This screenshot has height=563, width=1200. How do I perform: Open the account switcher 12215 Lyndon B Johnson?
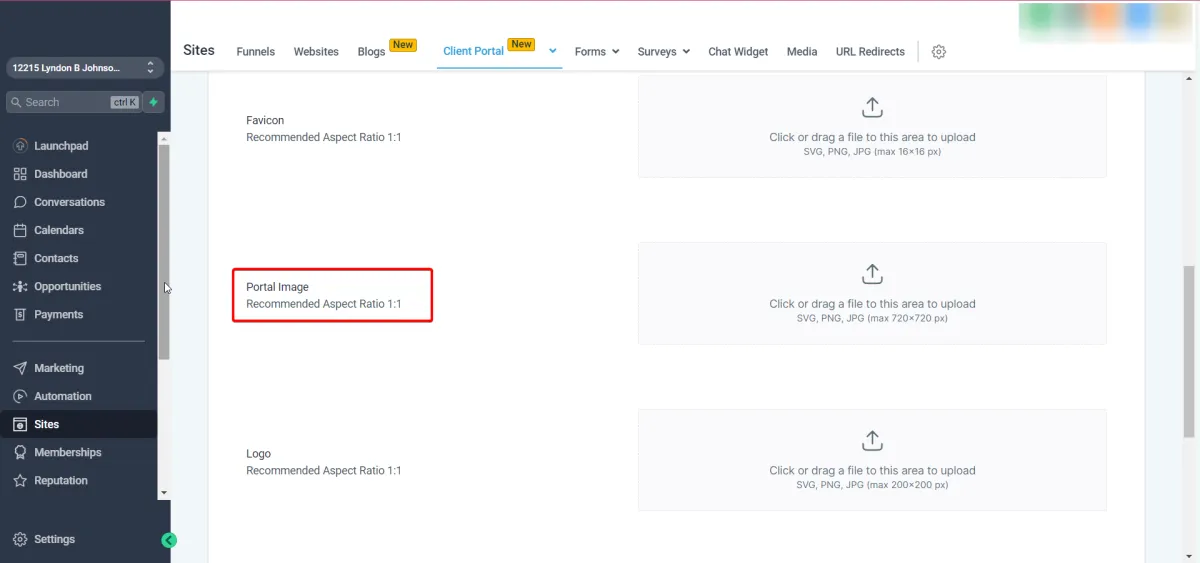tap(84, 68)
